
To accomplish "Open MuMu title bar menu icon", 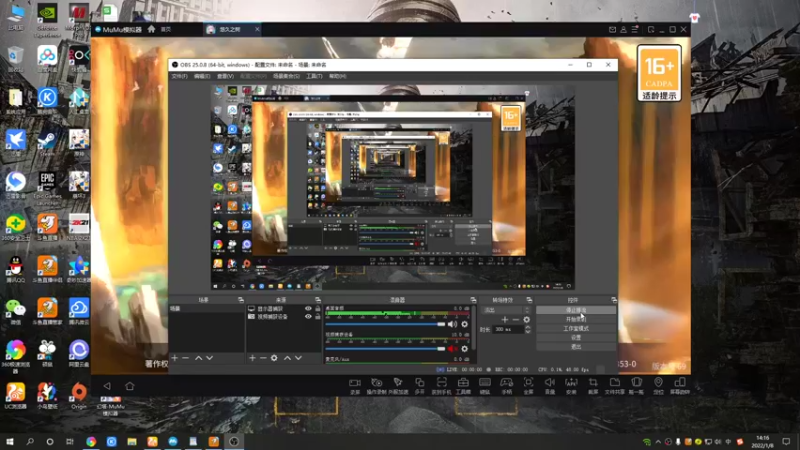I will (x=635, y=30).
